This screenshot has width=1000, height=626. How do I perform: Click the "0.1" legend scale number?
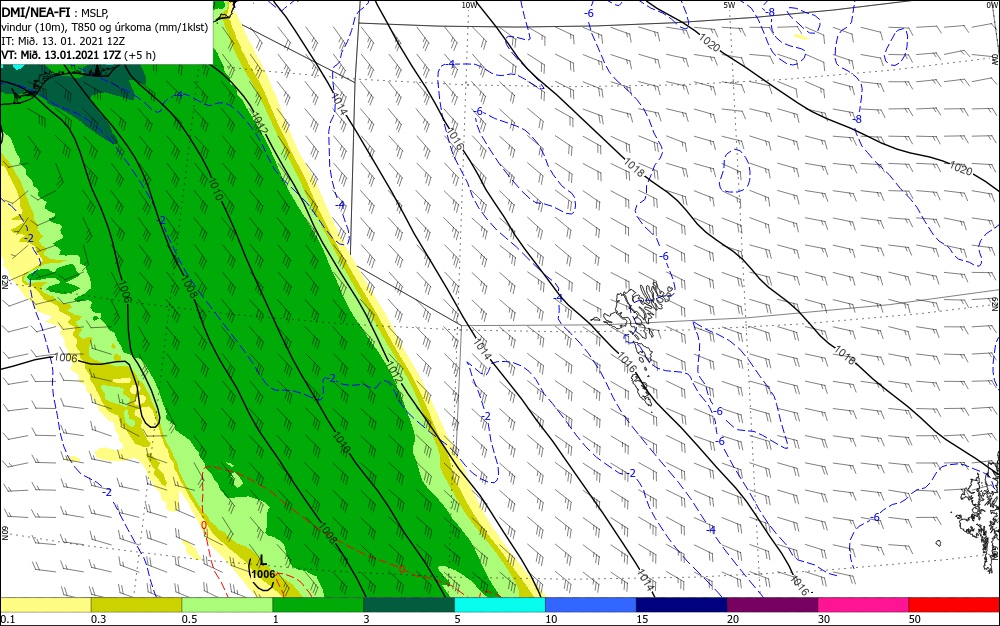pyautogui.click(x=8, y=619)
